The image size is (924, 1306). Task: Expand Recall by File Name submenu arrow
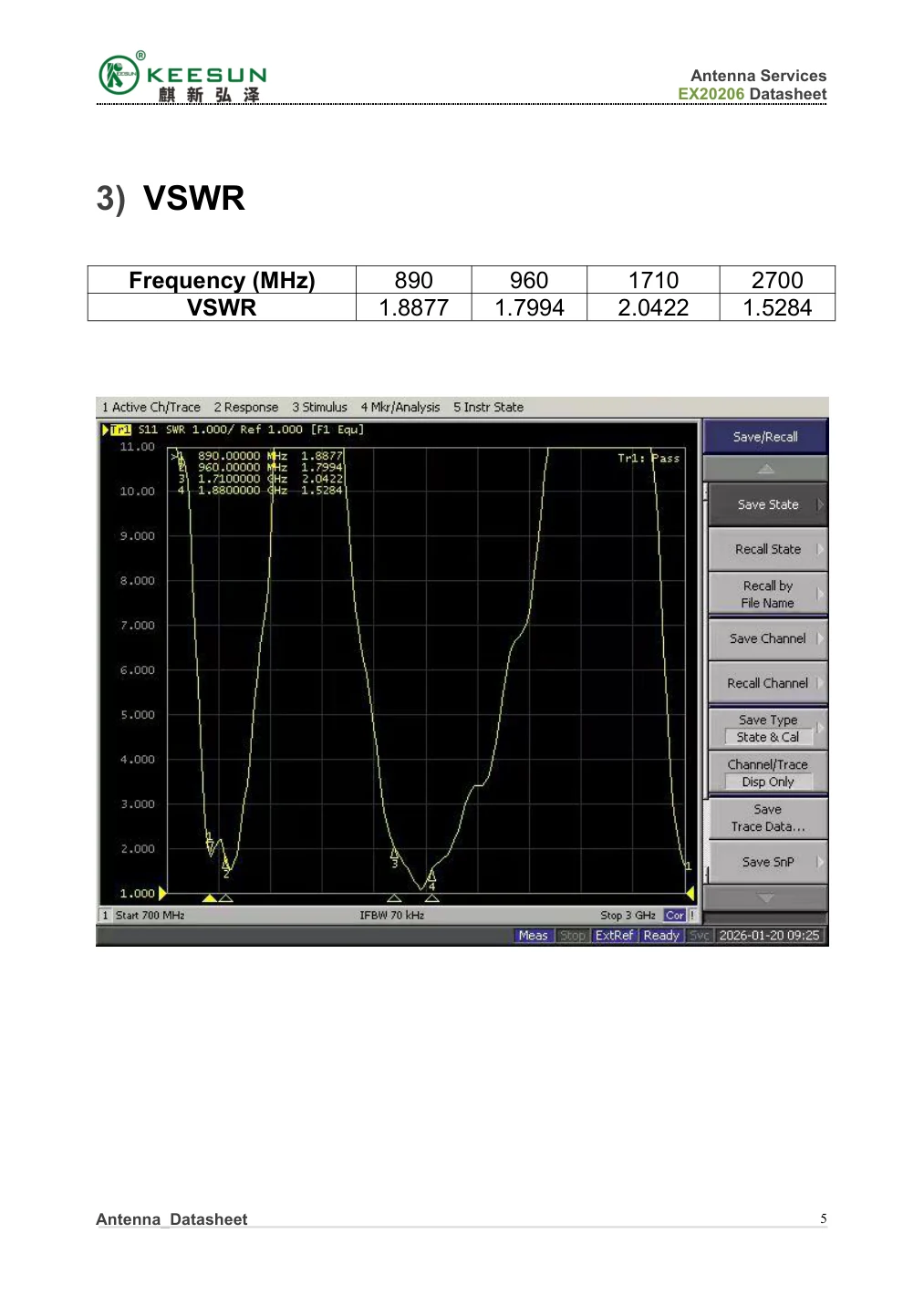820,594
